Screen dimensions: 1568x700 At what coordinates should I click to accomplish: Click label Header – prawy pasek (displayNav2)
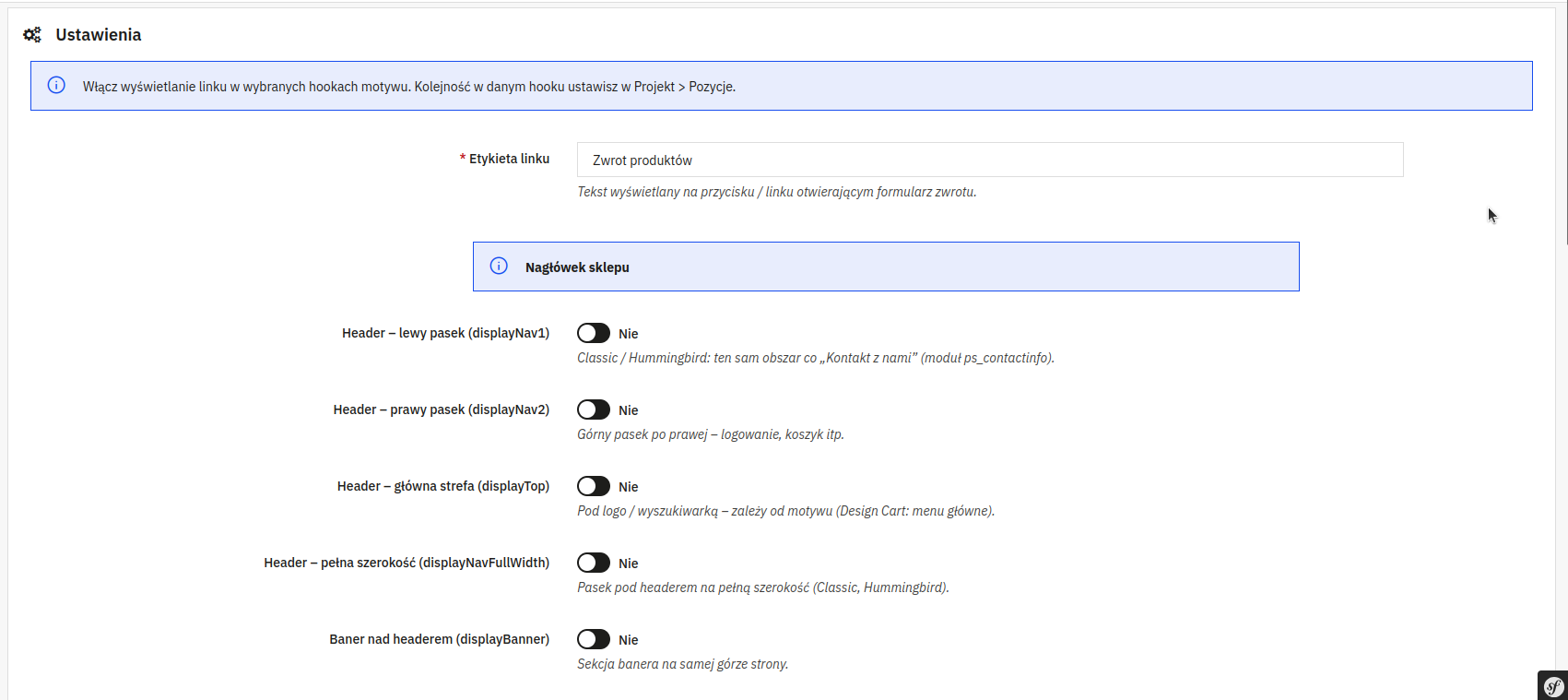click(x=442, y=409)
